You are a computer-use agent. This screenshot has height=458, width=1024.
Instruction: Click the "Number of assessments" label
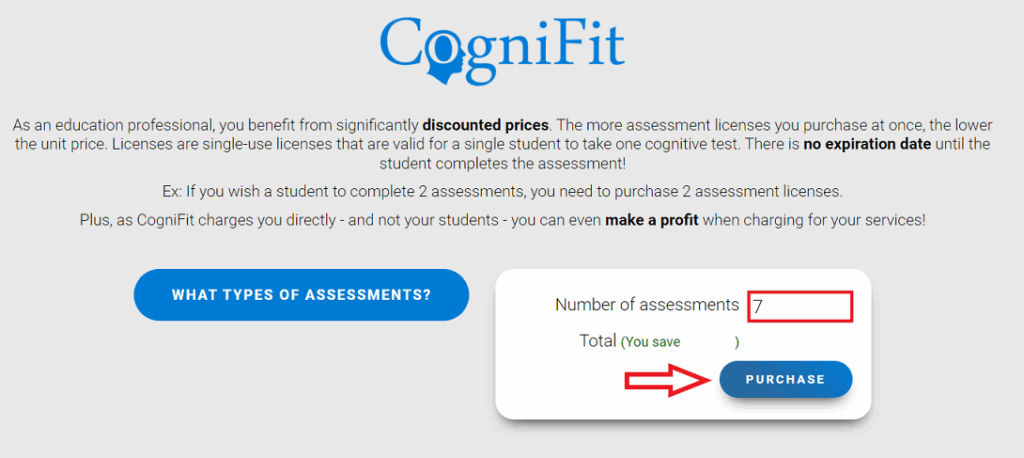click(647, 305)
